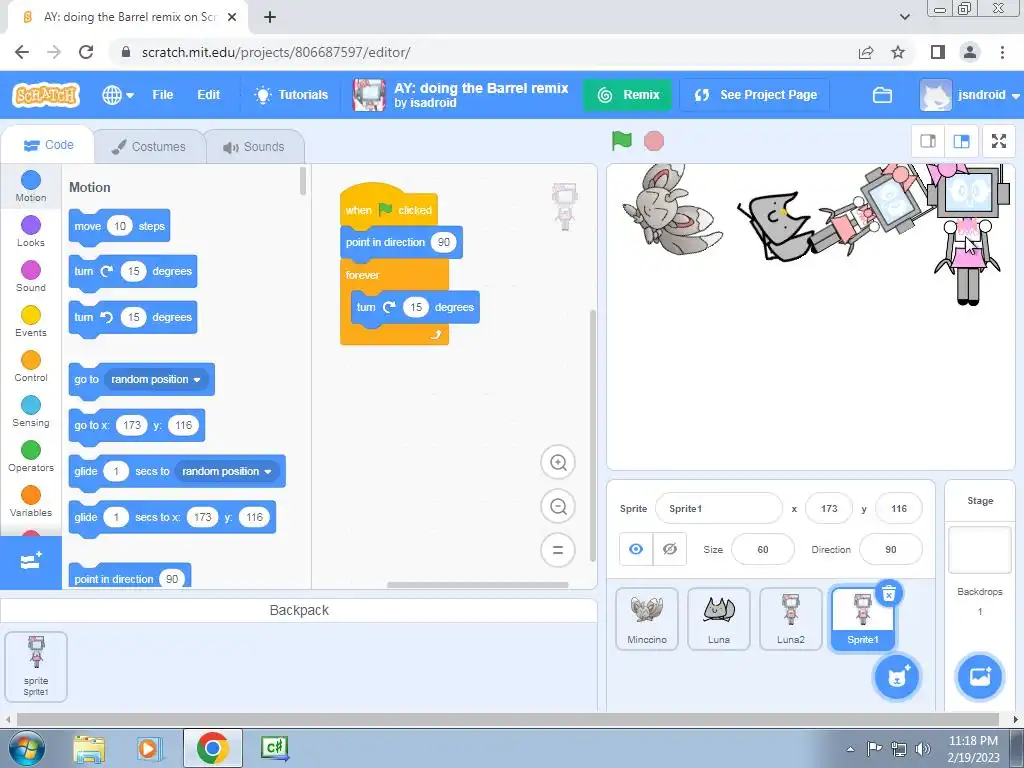1024x768 pixels.
Task: Zoom in the code workspace
Action: [558, 462]
